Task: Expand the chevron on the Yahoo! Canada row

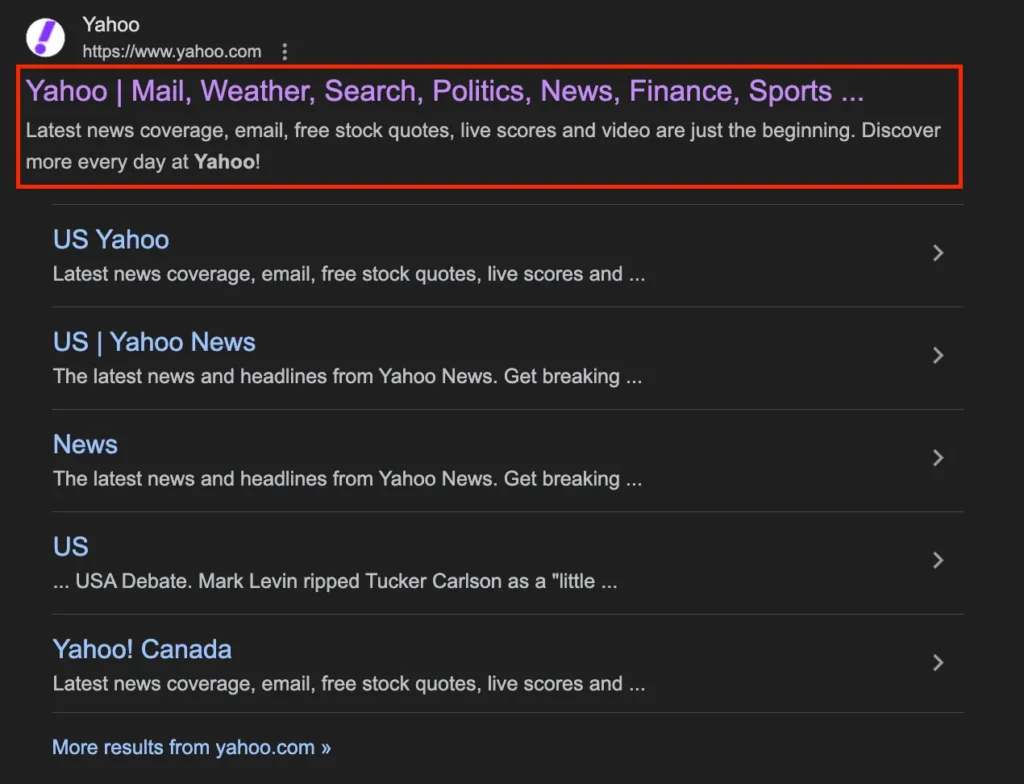Action: [x=938, y=662]
